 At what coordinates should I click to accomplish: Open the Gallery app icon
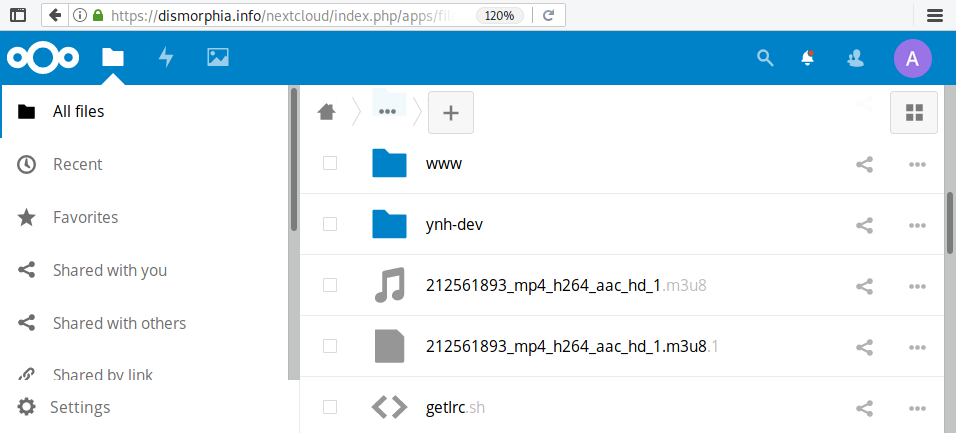click(x=218, y=58)
